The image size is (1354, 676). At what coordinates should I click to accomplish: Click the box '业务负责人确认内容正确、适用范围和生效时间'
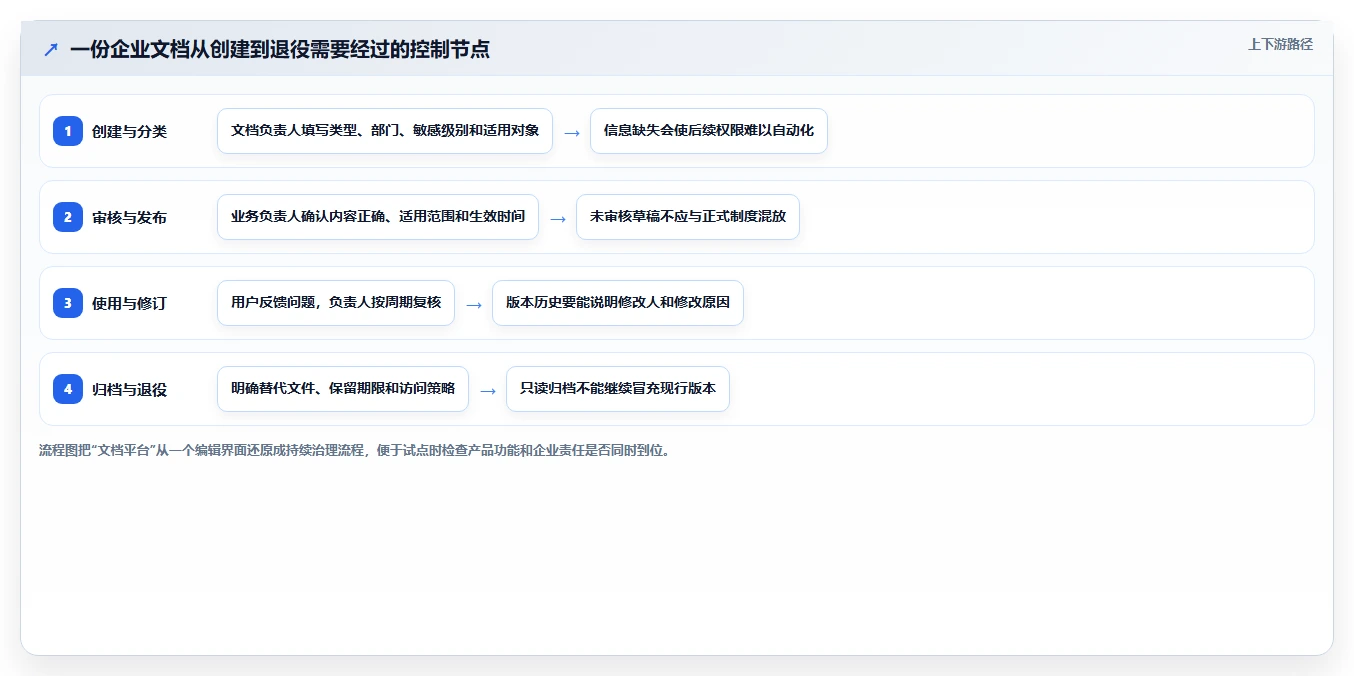378,217
